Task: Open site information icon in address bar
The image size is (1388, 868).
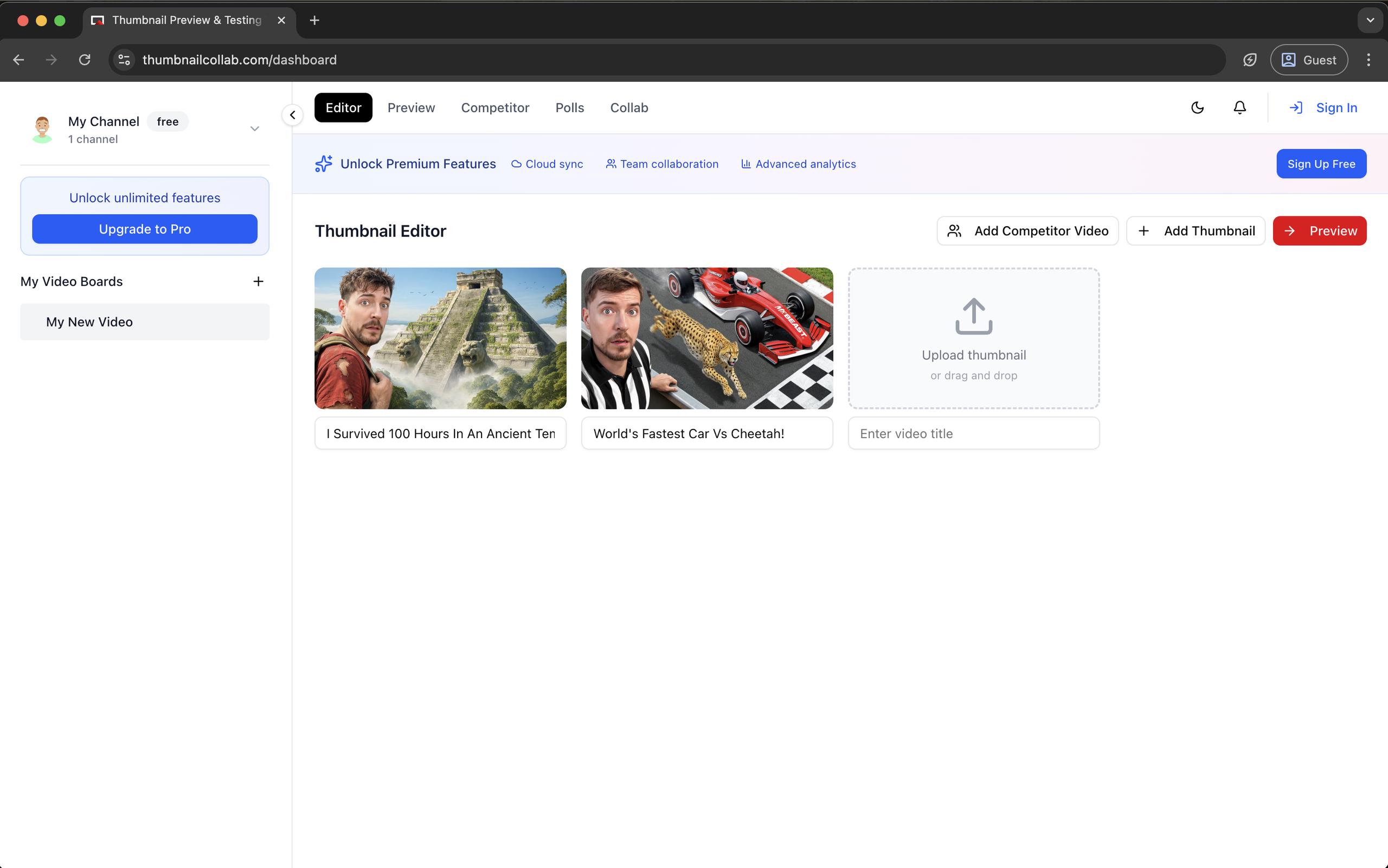Action: 124,60
